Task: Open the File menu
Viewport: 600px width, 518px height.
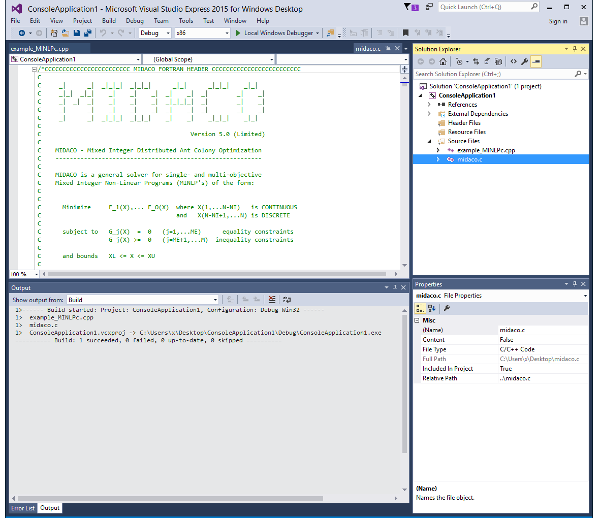Action: (x=15, y=21)
